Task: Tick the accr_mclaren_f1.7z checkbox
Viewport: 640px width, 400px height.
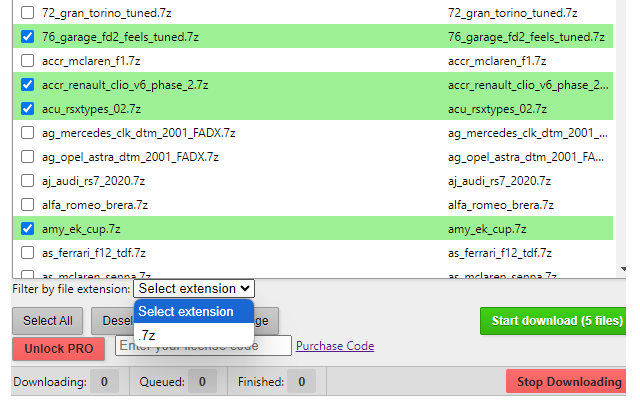Action: (x=27, y=61)
